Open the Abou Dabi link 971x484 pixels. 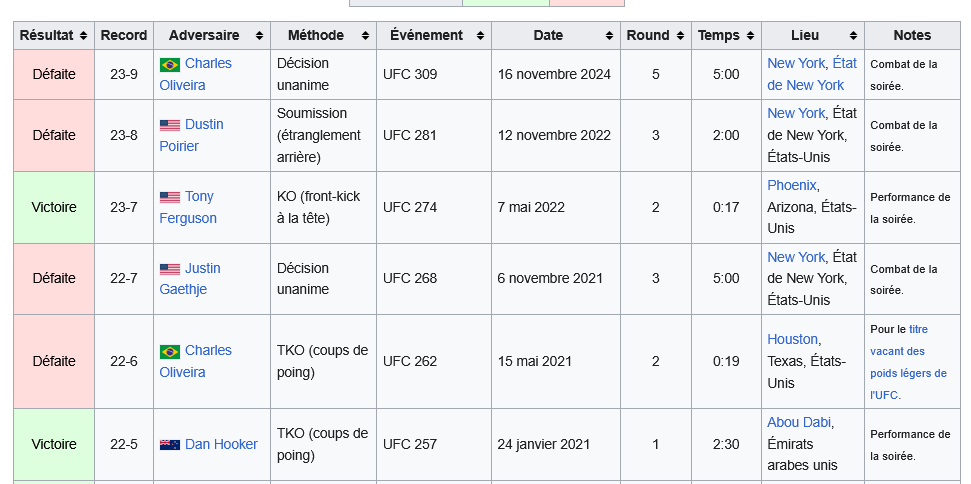pyautogui.click(x=799, y=422)
